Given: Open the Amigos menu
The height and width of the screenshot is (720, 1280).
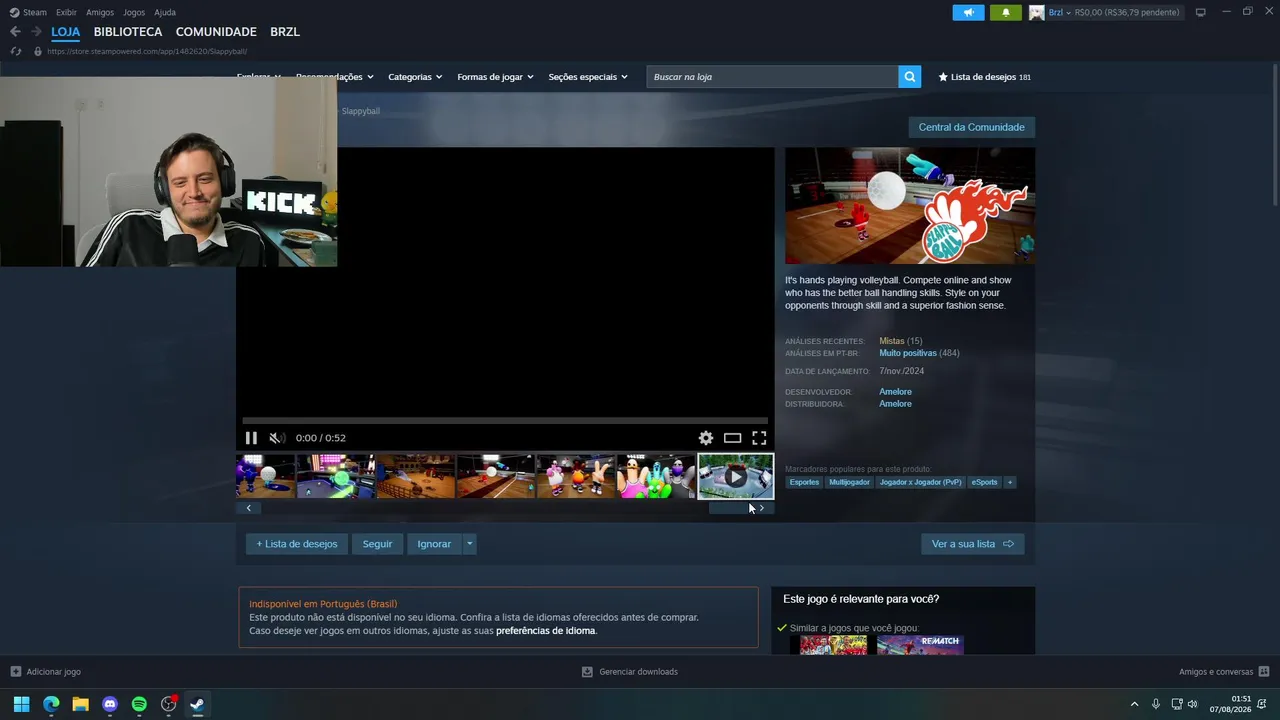Looking at the screenshot, I should pos(100,12).
